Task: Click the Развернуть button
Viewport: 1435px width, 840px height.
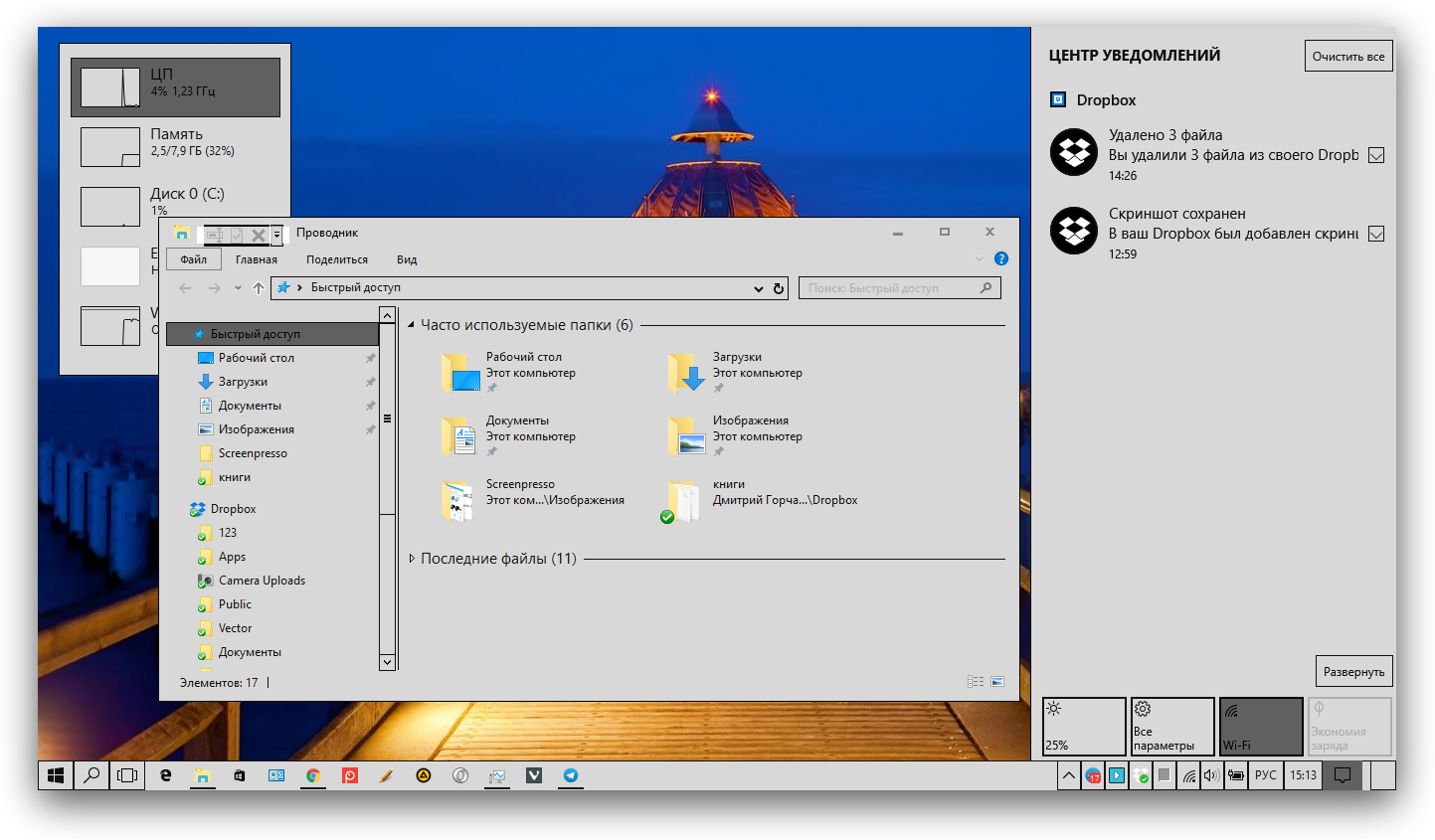Action: (x=1353, y=671)
